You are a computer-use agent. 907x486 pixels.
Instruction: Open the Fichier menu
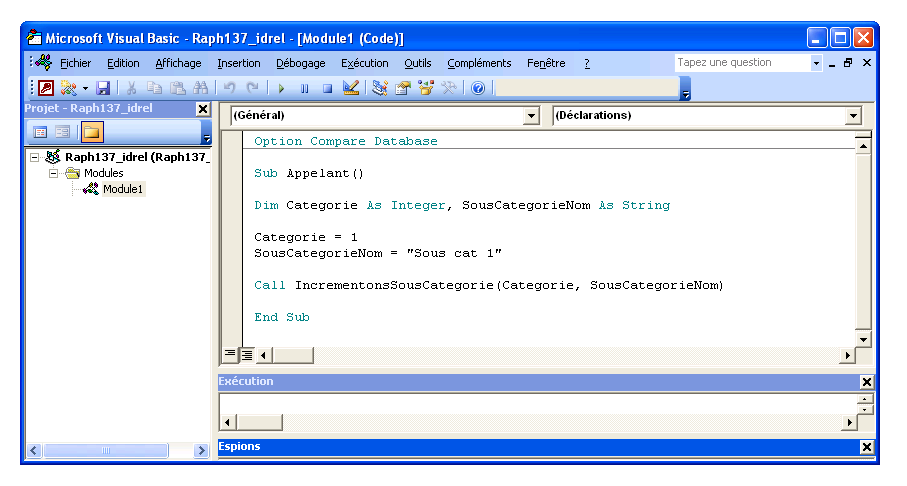click(75, 63)
